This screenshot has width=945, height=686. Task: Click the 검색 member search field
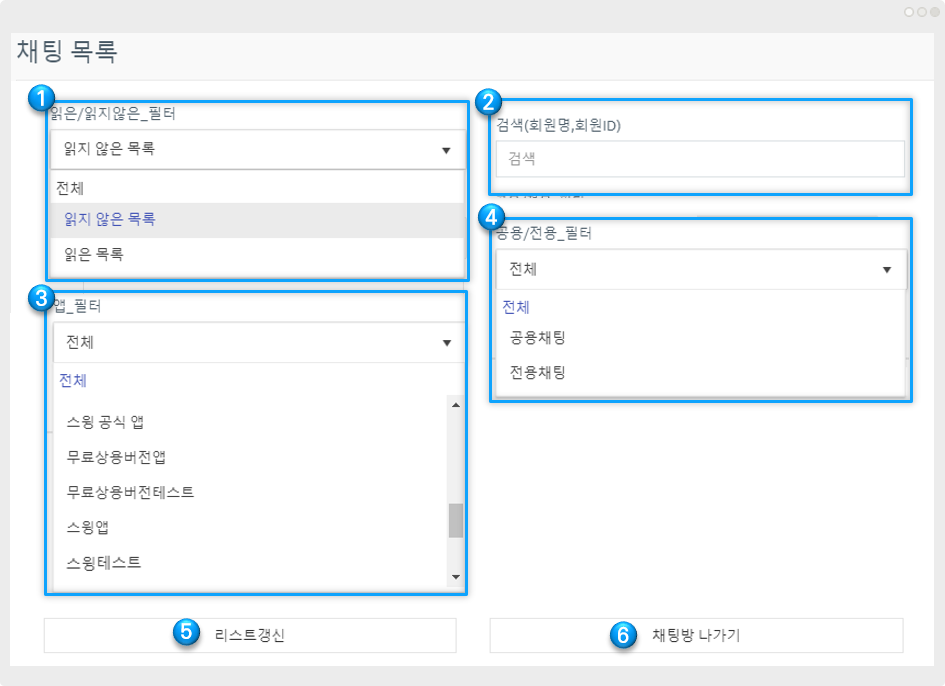[x=700, y=159]
